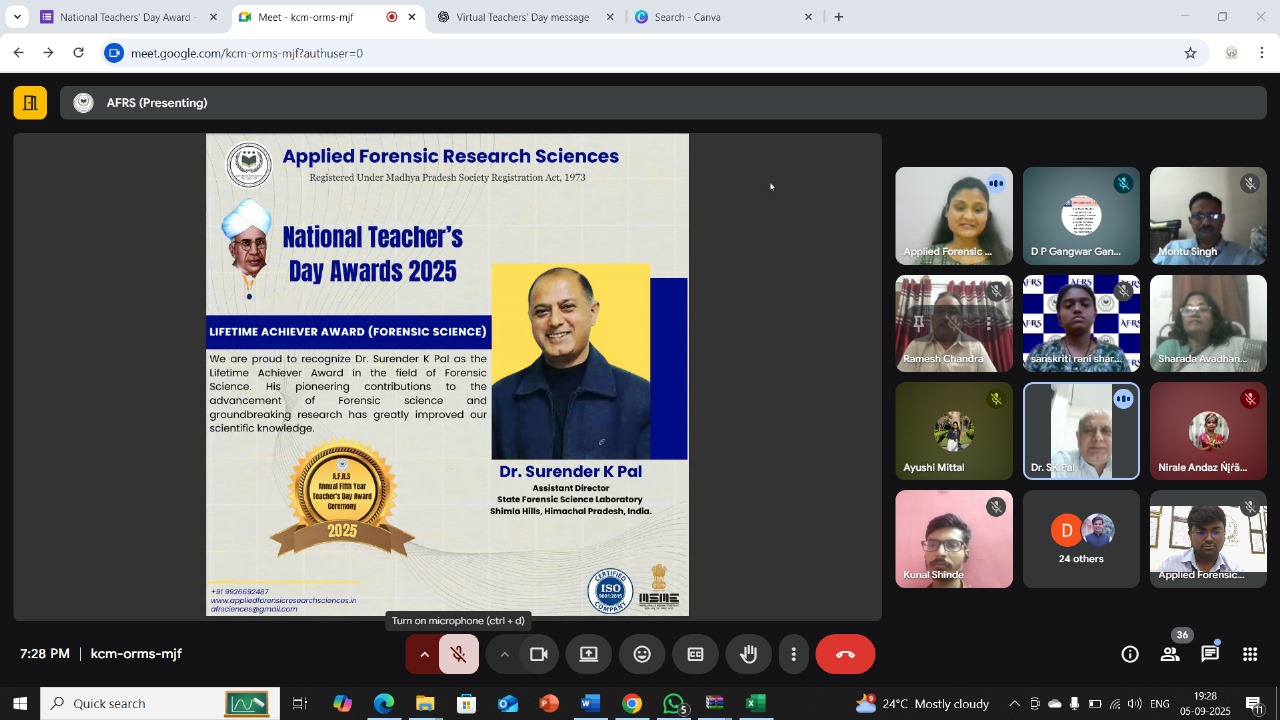
Task: Open more options on Ramesh Chandra tile
Action: [989, 323]
